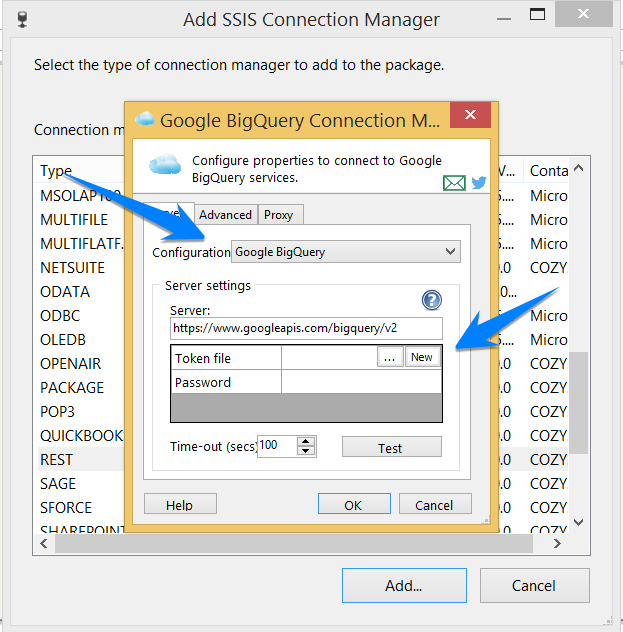The image size is (623, 632).
Task: Click the Help button
Action: 180,504
